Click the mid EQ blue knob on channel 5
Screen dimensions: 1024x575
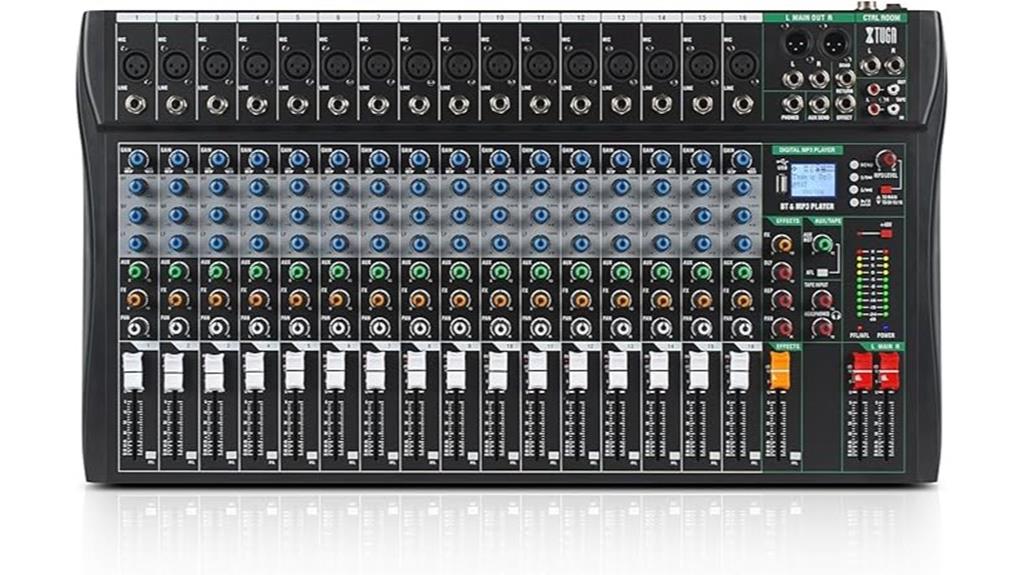click(298, 216)
